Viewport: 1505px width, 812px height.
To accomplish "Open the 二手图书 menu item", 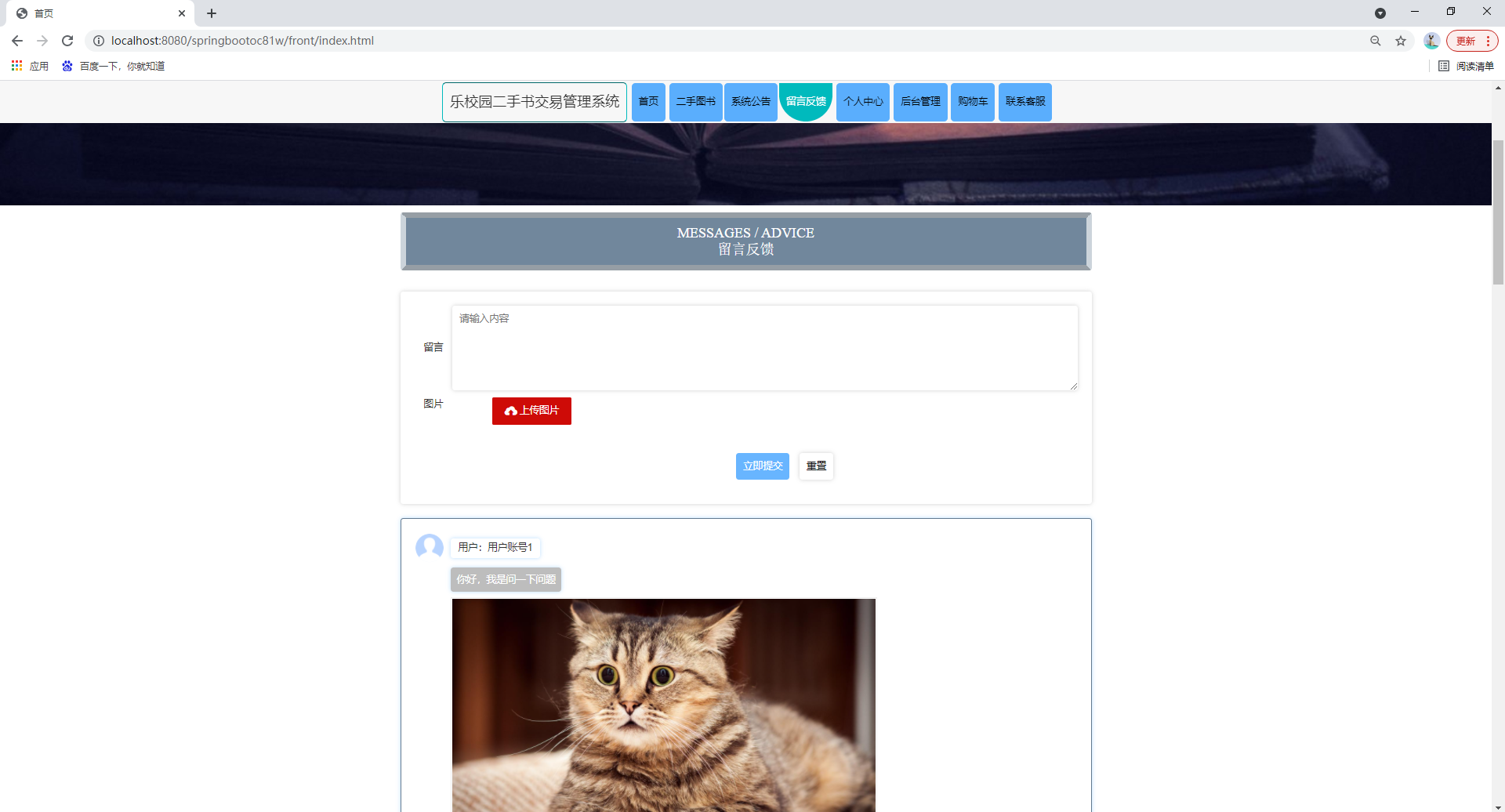I will pos(696,102).
